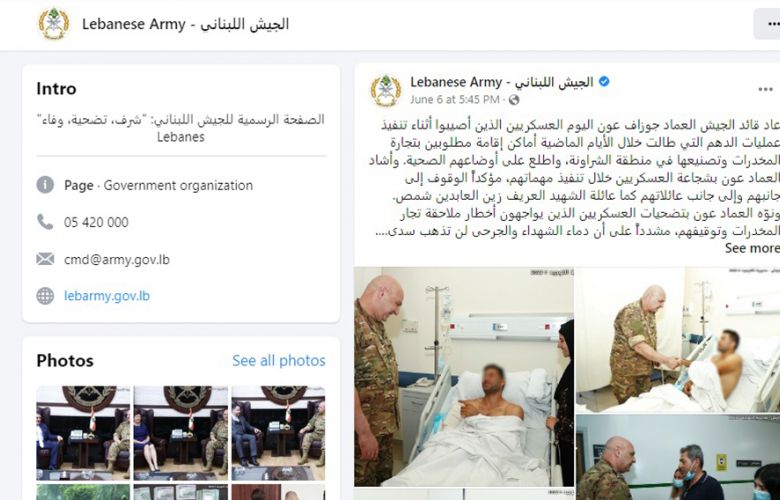Click the email envelope icon in Intro
Image resolution: width=780 pixels, height=500 pixels.
45,259
